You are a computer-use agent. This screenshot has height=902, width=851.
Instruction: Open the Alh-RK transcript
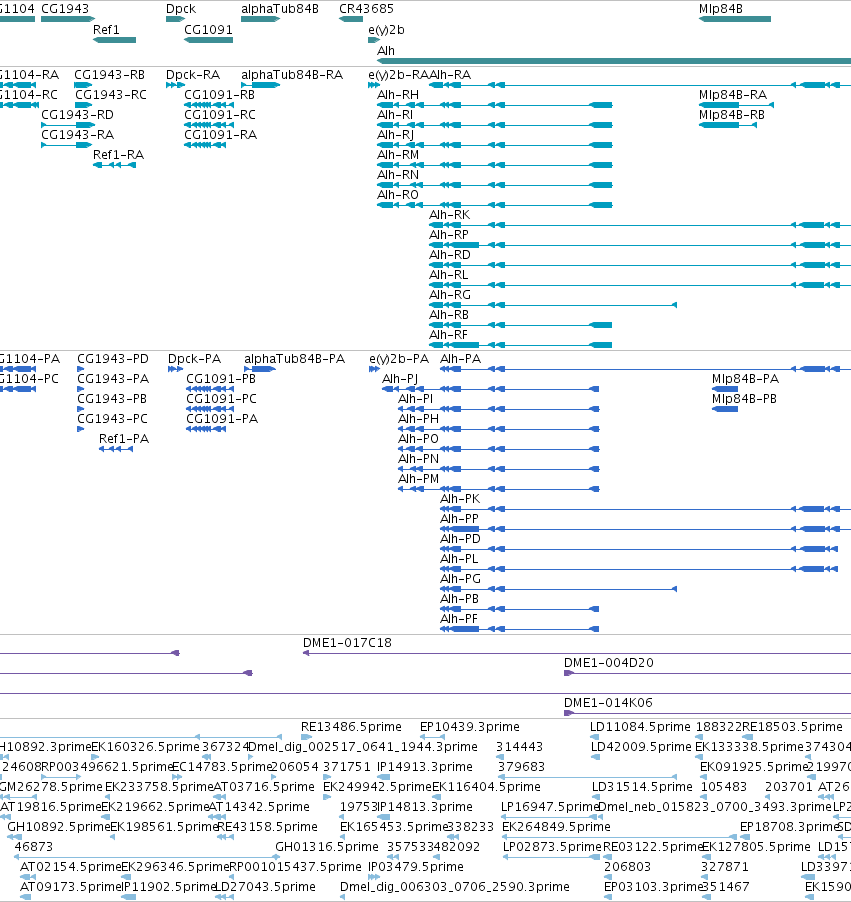click(640, 225)
